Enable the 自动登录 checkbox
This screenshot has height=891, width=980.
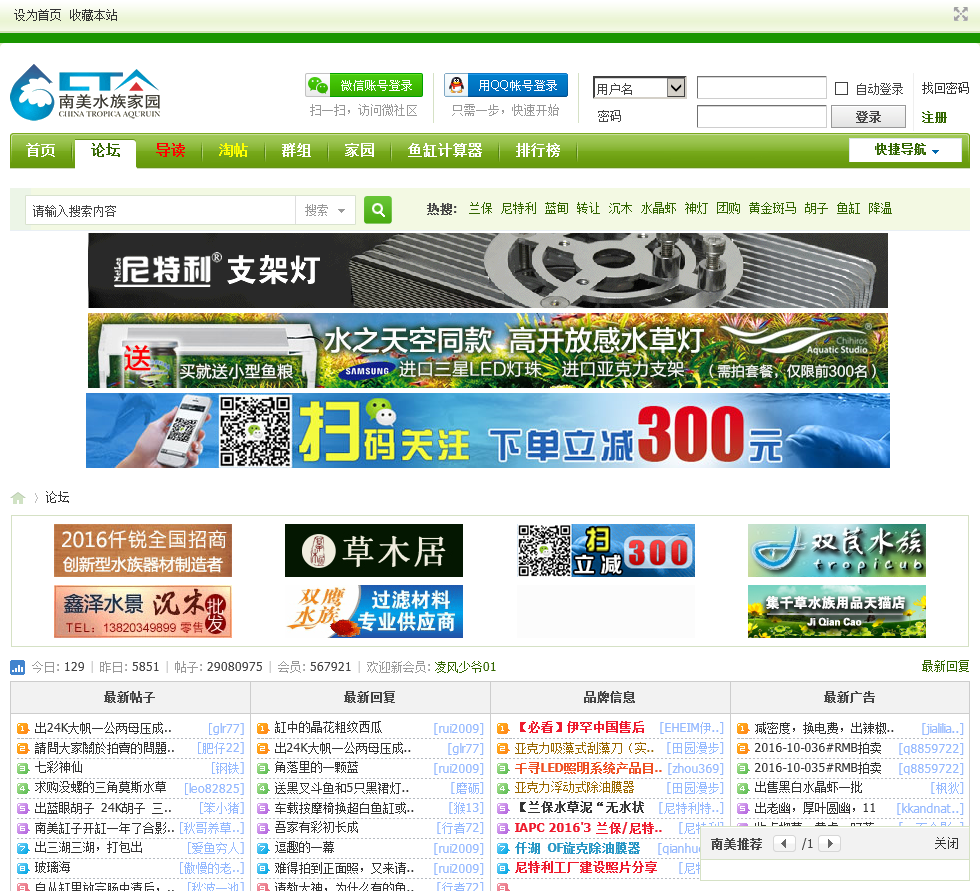pos(841,89)
